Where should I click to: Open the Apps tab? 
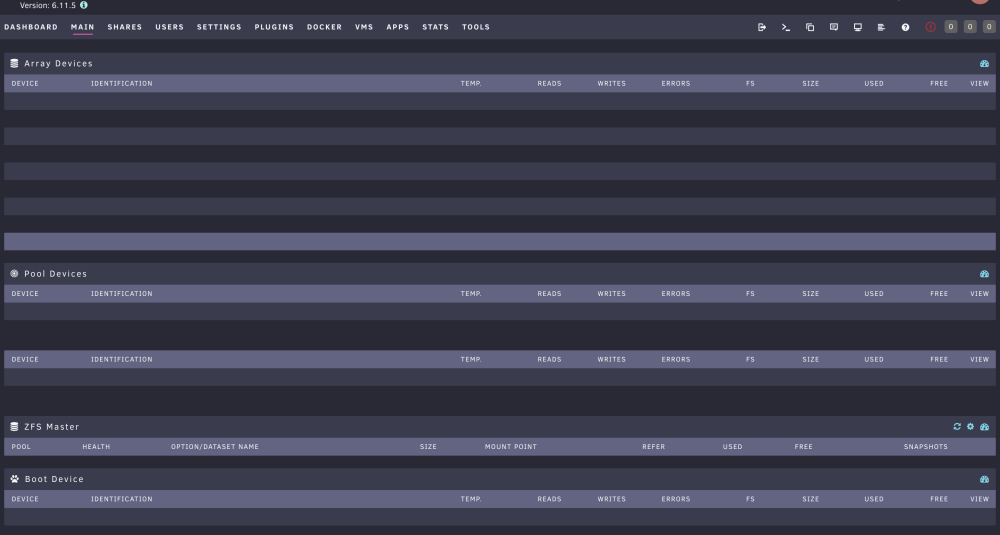pyautogui.click(x=397, y=27)
